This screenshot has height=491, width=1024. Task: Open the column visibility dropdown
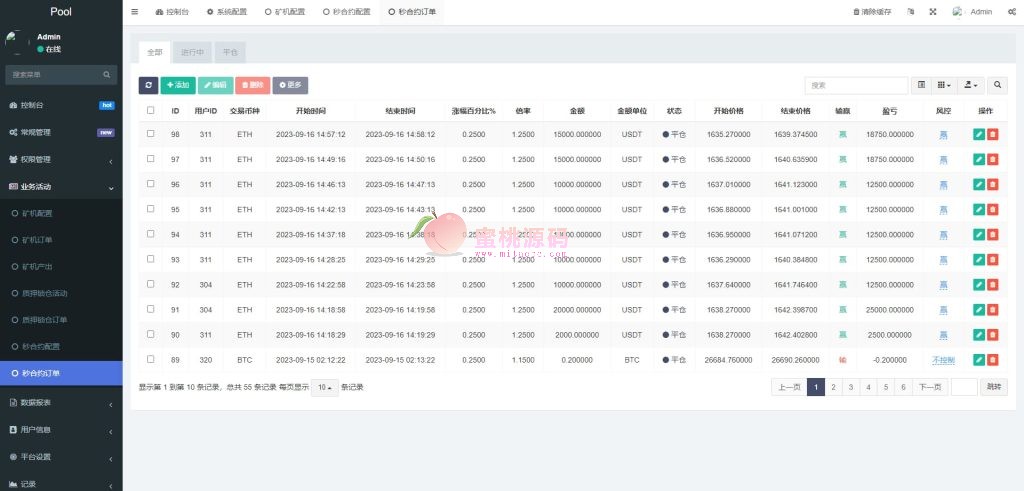coord(945,86)
